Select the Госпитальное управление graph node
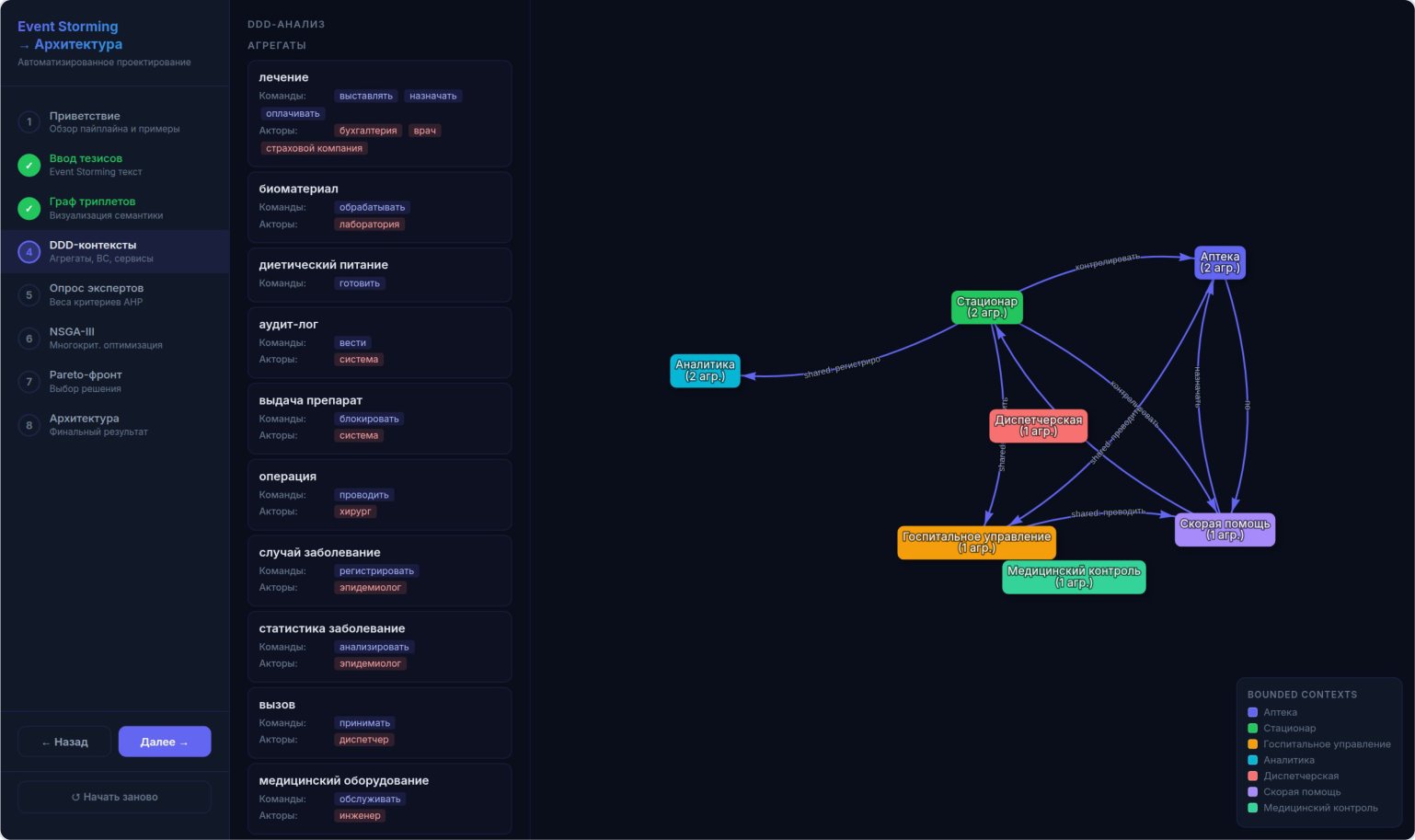The image size is (1415, 840). pos(976,542)
